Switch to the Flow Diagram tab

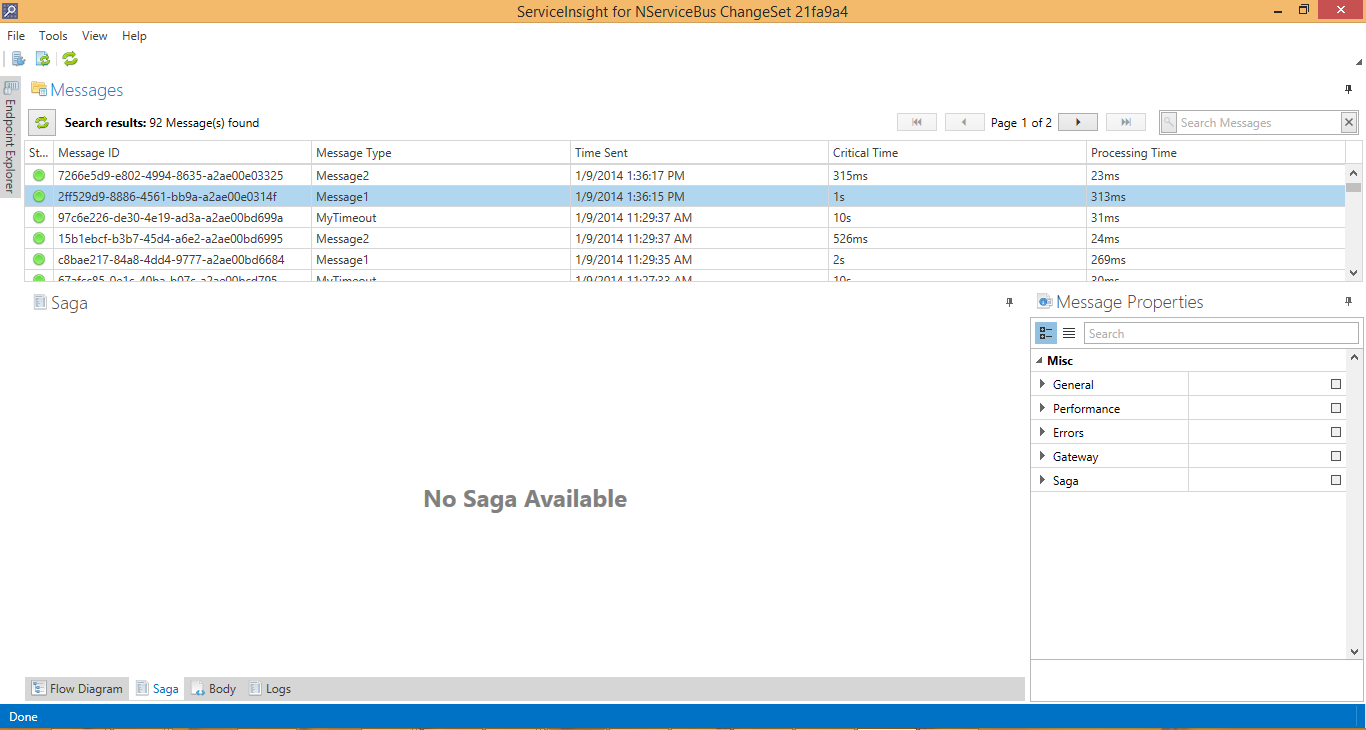tap(77, 689)
